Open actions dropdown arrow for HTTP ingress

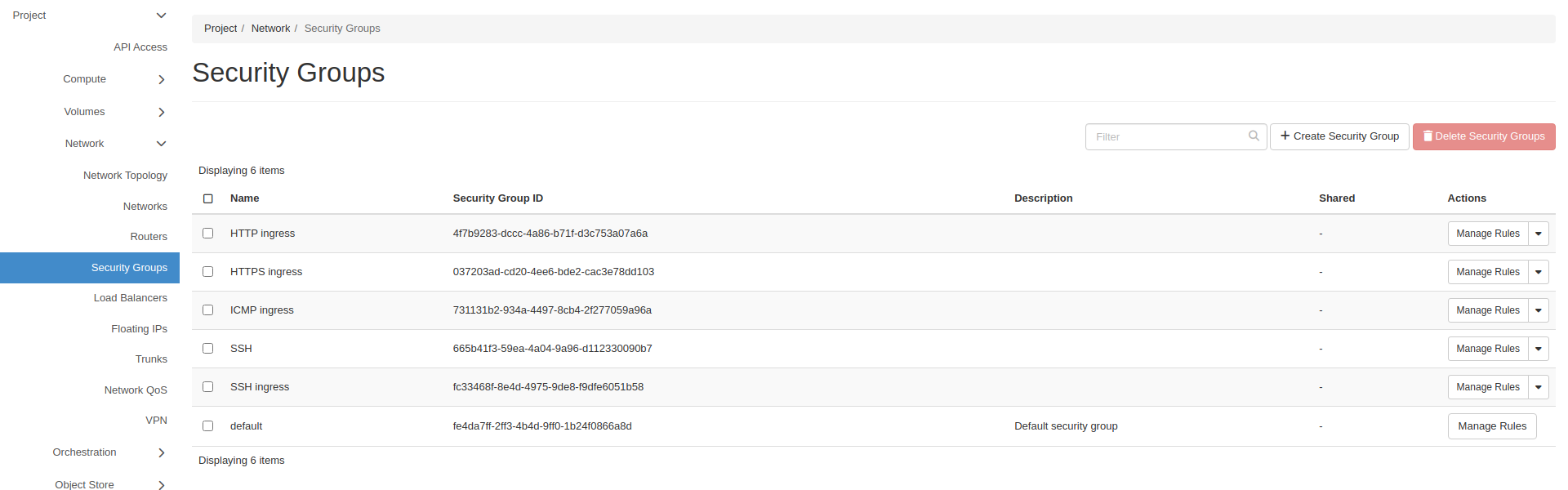(1539, 234)
